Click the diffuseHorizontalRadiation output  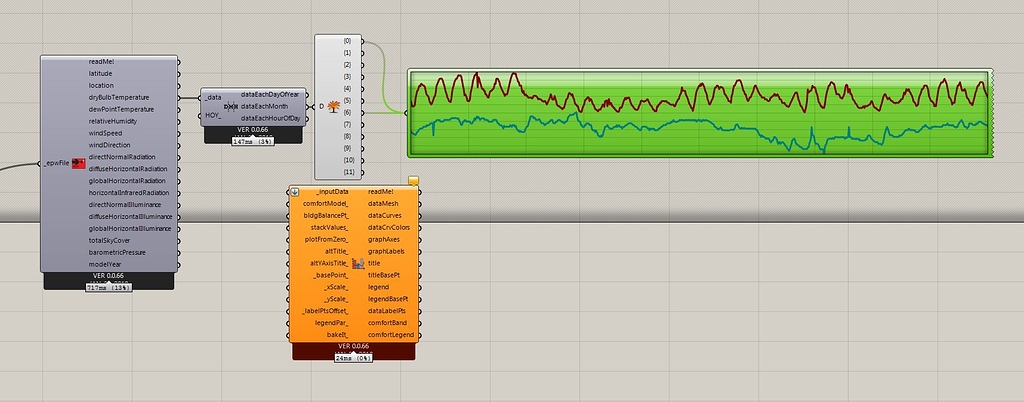coord(127,169)
